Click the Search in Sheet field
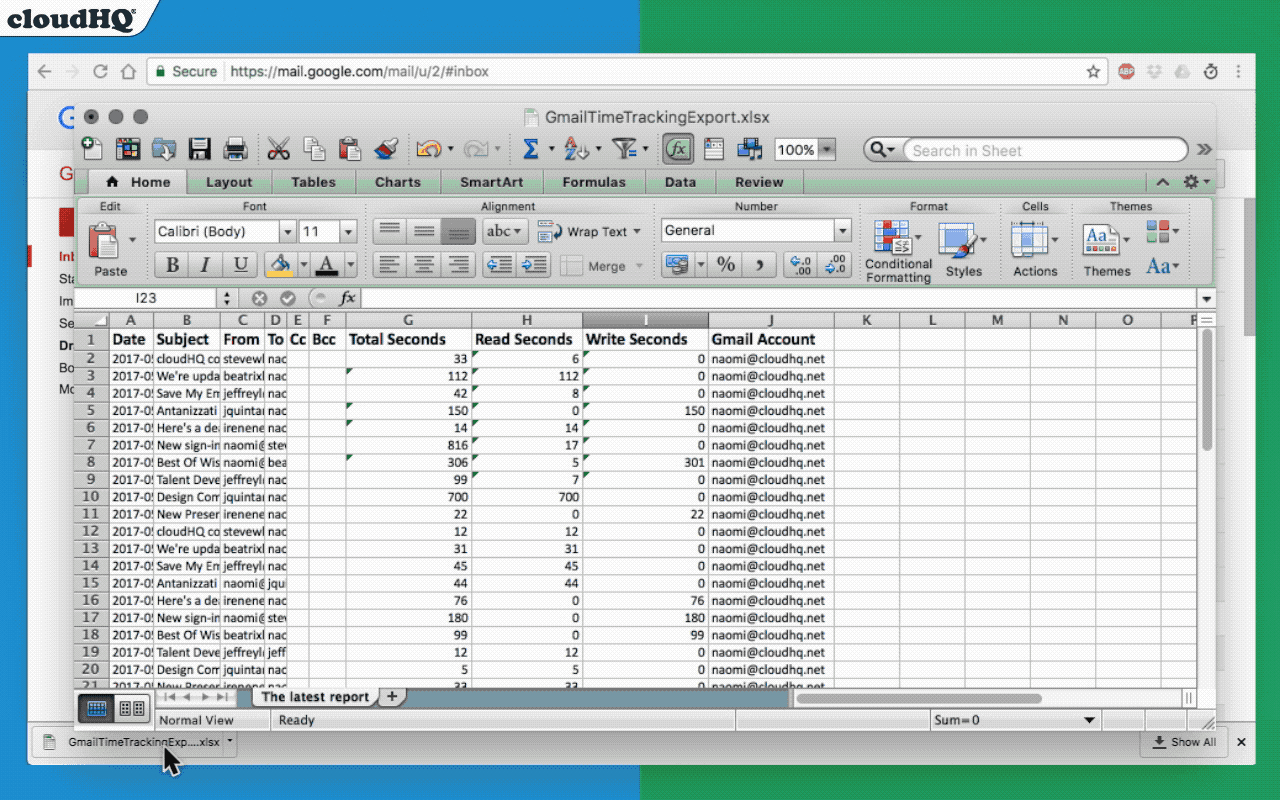The height and width of the screenshot is (800, 1280). coord(1045,150)
